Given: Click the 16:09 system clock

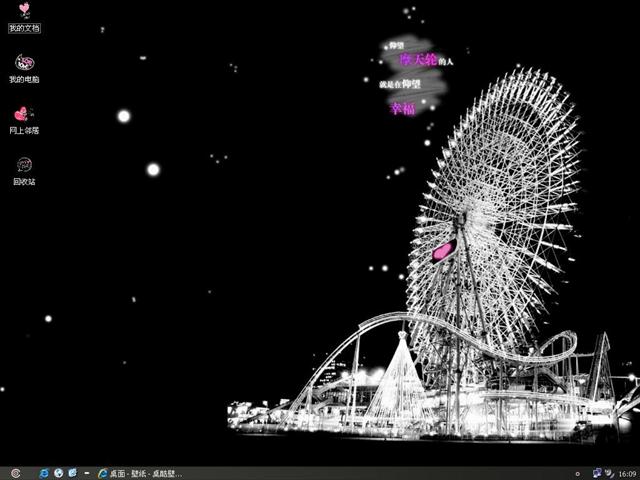Looking at the screenshot, I should pos(627,472).
